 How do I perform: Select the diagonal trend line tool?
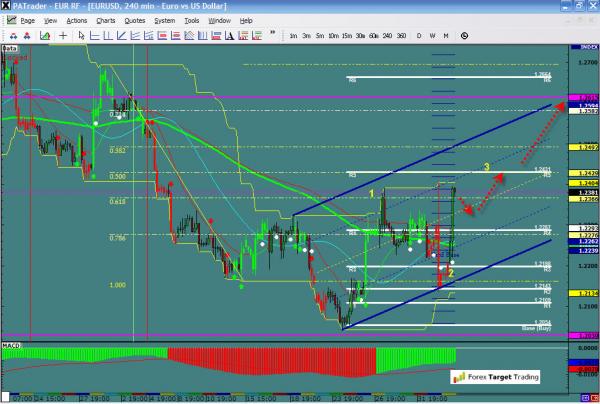click(121, 36)
